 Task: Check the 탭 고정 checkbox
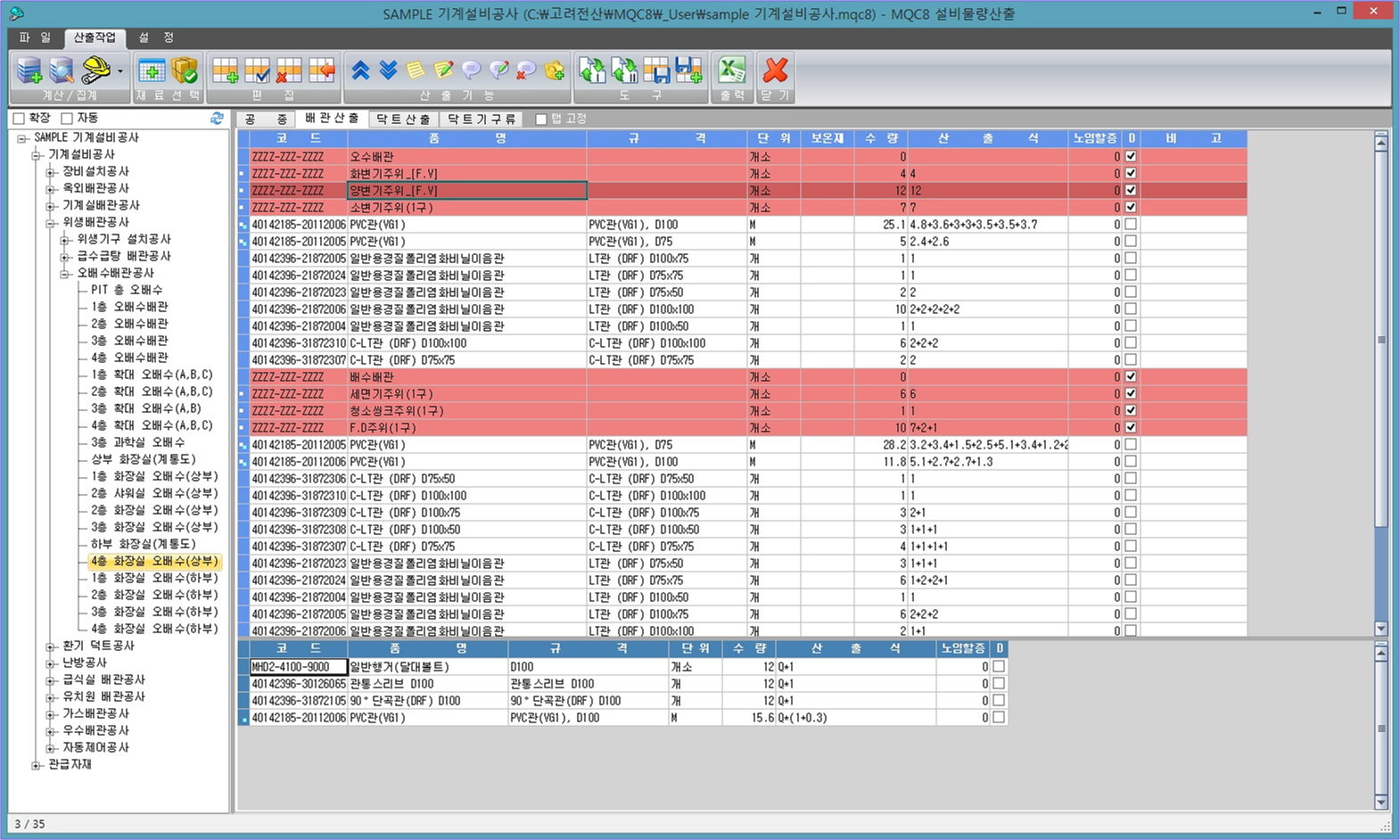541,119
